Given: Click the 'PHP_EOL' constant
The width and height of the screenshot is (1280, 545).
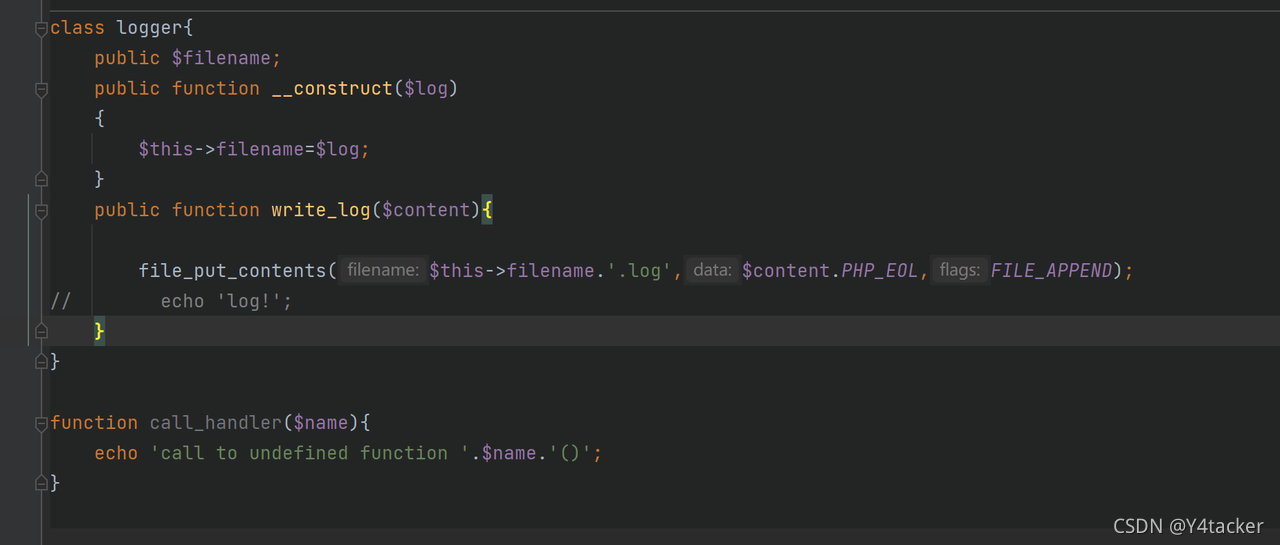Looking at the screenshot, I should (880, 271).
